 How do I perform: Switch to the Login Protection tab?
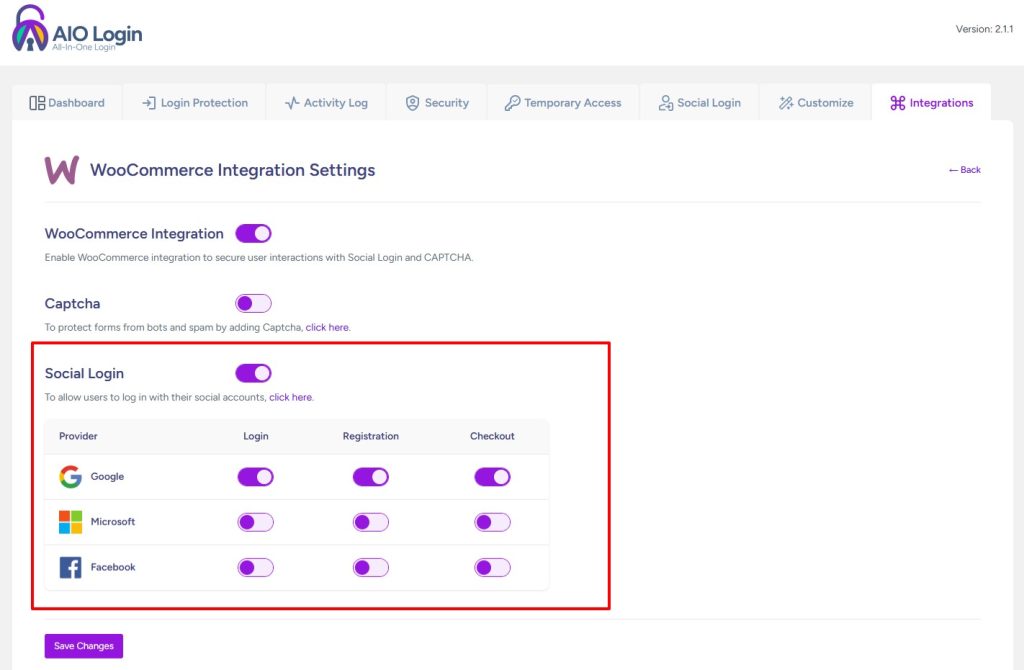click(x=194, y=103)
